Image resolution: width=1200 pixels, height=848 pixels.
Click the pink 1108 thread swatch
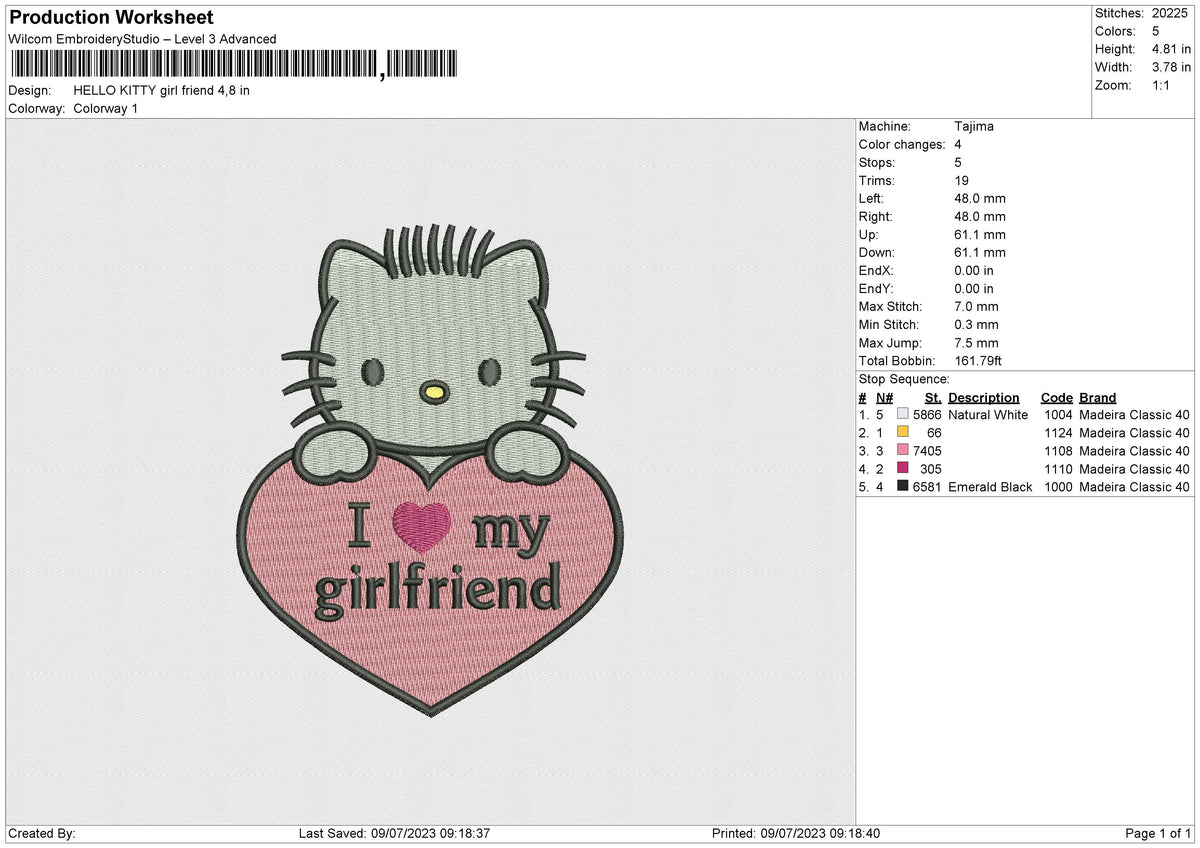click(903, 450)
